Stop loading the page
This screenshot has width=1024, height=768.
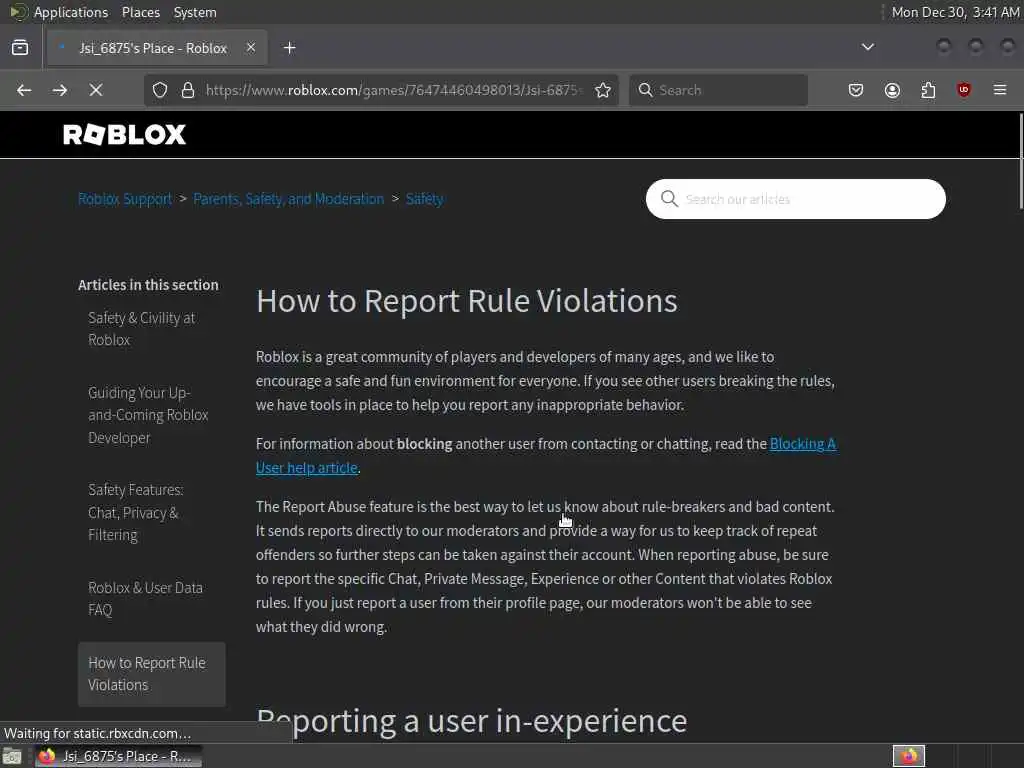pyautogui.click(x=96, y=90)
